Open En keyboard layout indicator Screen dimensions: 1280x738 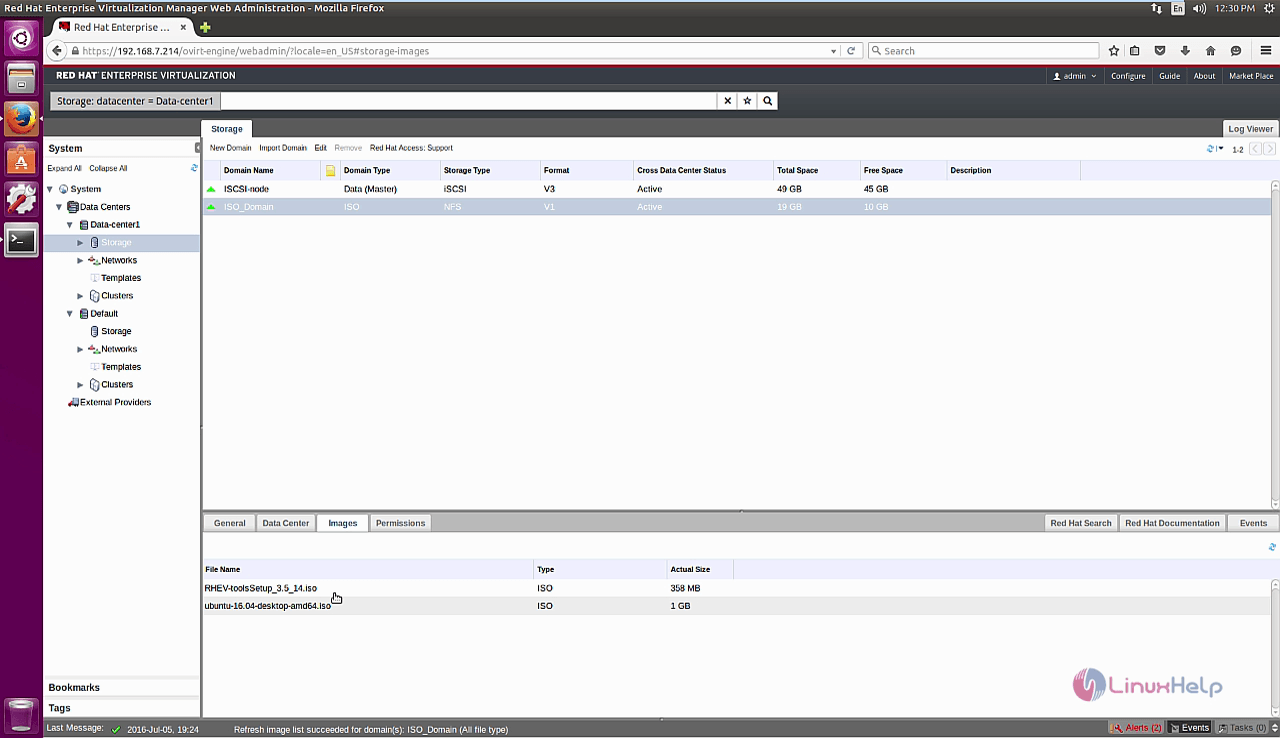pyautogui.click(x=1178, y=8)
